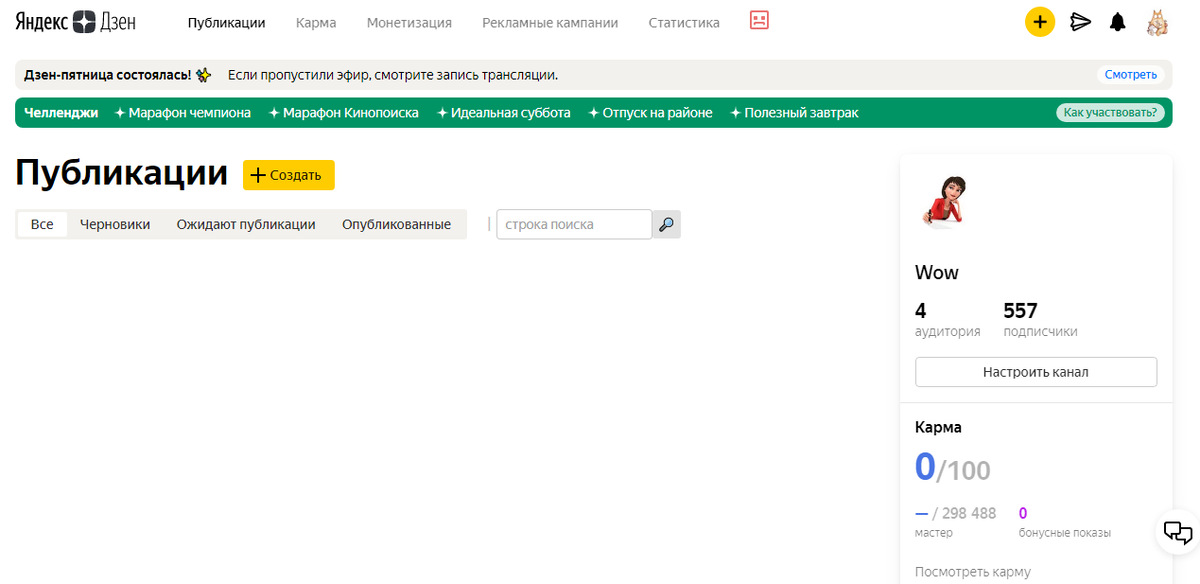
Task: Open the Марафон Кинопоиска challenge
Action: (344, 113)
